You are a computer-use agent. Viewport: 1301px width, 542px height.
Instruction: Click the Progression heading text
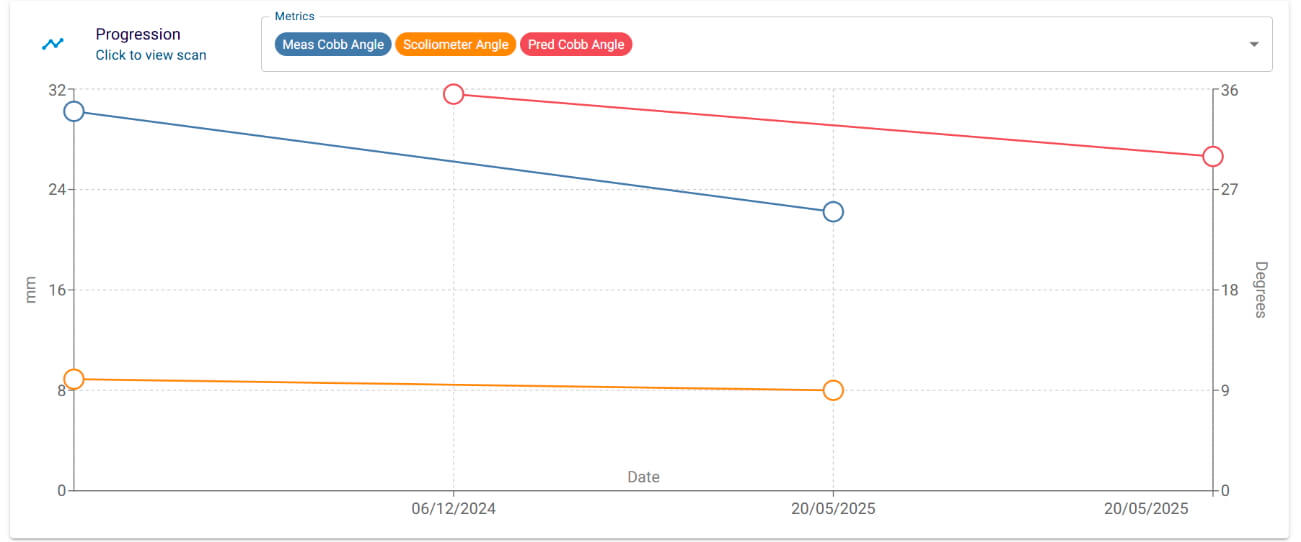[138, 35]
